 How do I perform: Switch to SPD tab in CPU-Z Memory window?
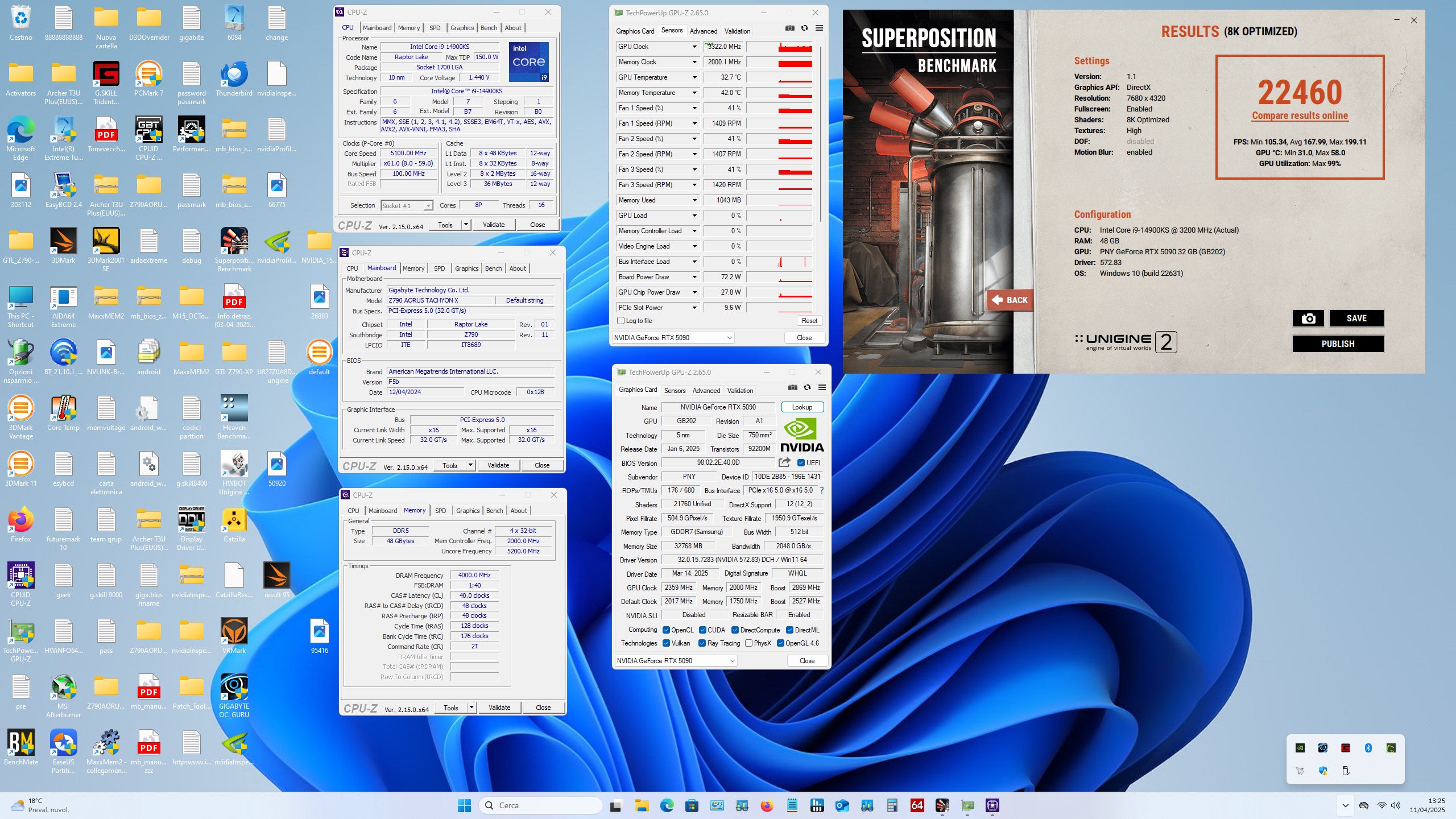click(440, 511)
